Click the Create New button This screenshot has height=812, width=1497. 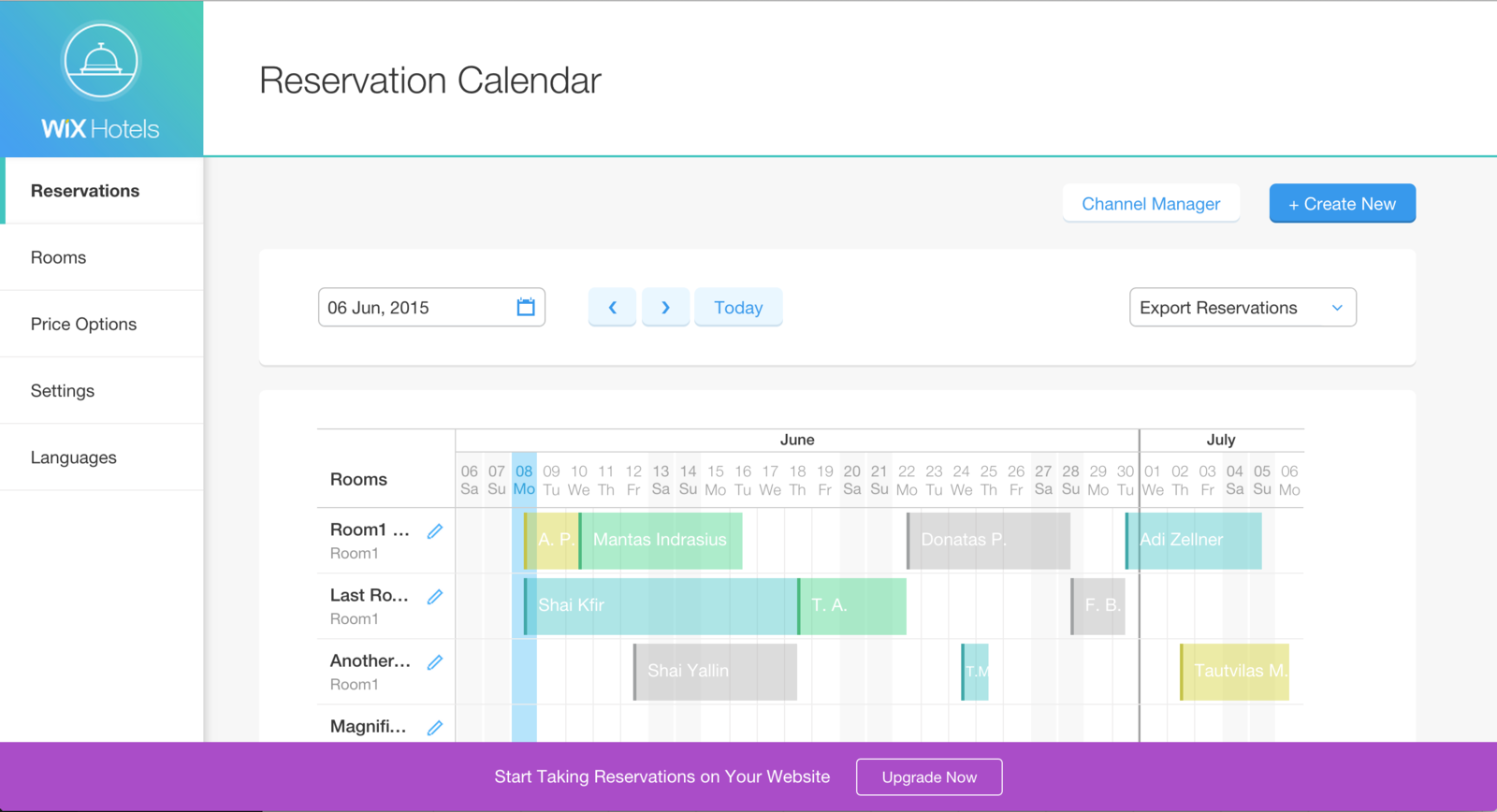click(1342, 203)
